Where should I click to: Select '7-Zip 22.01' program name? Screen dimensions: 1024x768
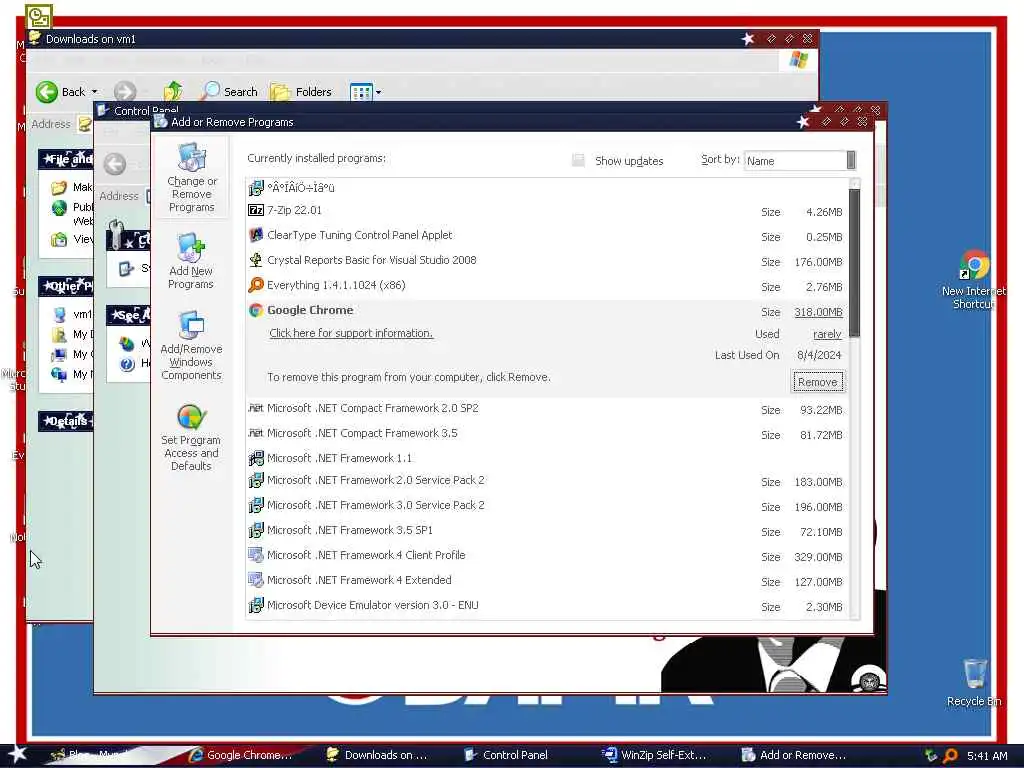click(x=295, y=210)
